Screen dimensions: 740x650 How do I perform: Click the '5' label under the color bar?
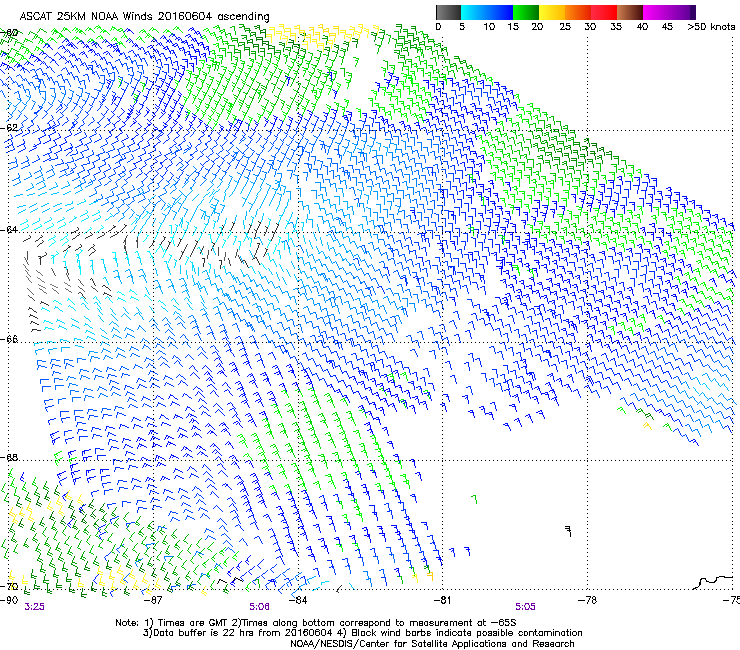pyautogui.click(x=462, y=27)
